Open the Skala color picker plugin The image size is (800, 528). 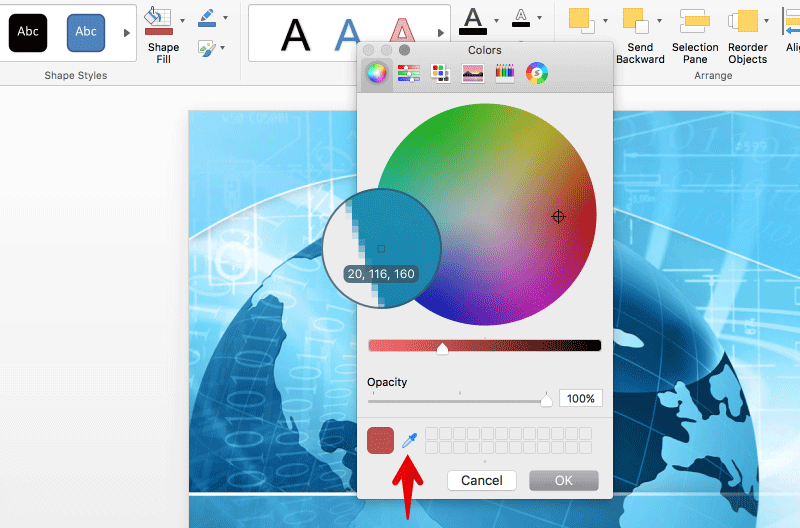(x=537, y=73)
